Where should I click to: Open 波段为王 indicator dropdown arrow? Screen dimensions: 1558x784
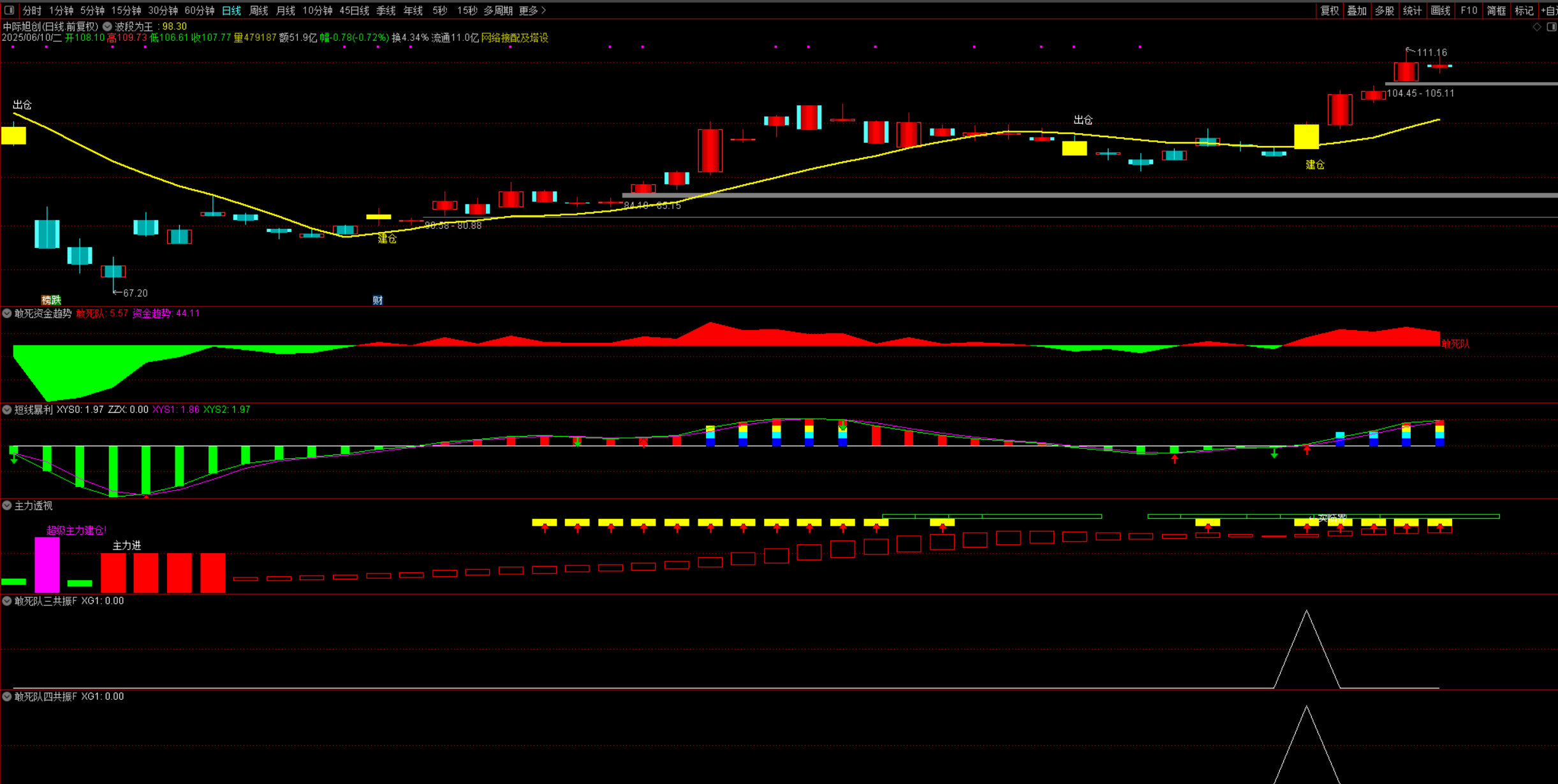(x=108, y=27)
